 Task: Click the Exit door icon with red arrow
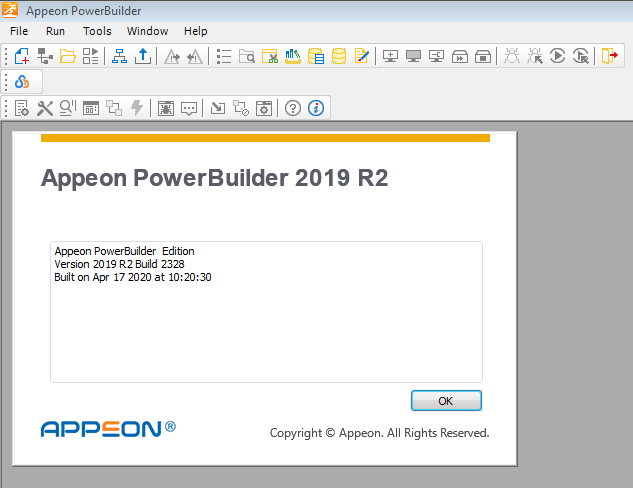coord(610,56)
